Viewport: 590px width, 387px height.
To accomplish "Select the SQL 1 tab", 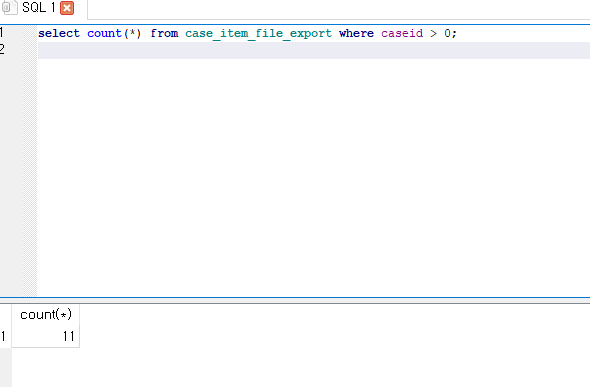I will [x=38, y=8].
